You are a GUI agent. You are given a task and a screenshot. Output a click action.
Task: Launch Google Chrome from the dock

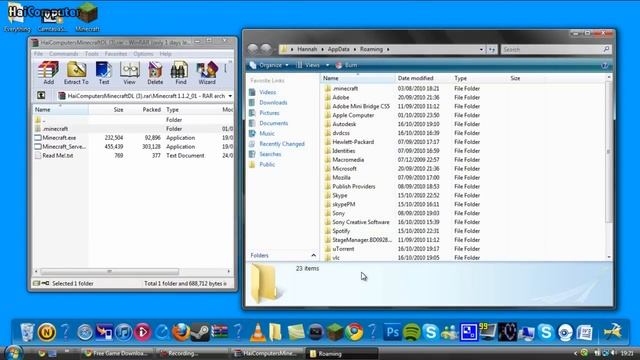point(354,332)
